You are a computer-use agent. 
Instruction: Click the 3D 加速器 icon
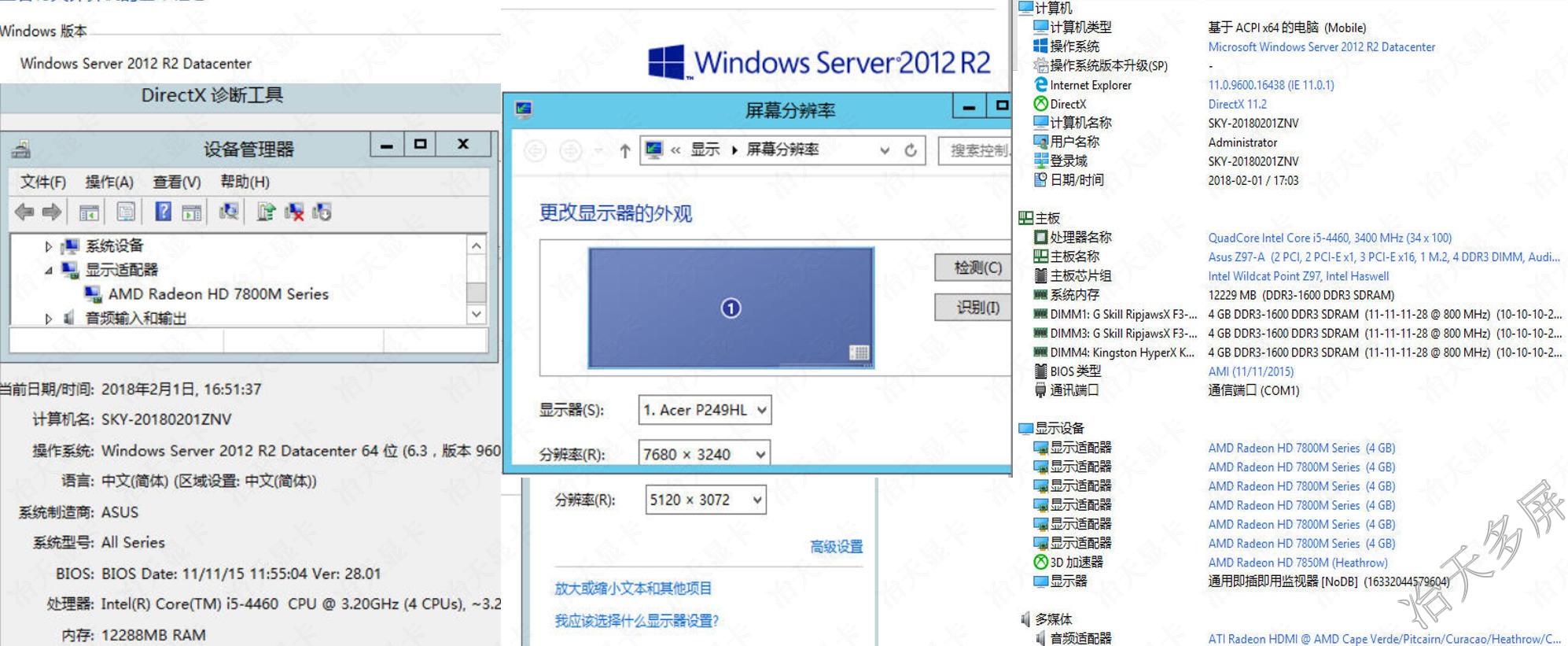click(1041, 562)
